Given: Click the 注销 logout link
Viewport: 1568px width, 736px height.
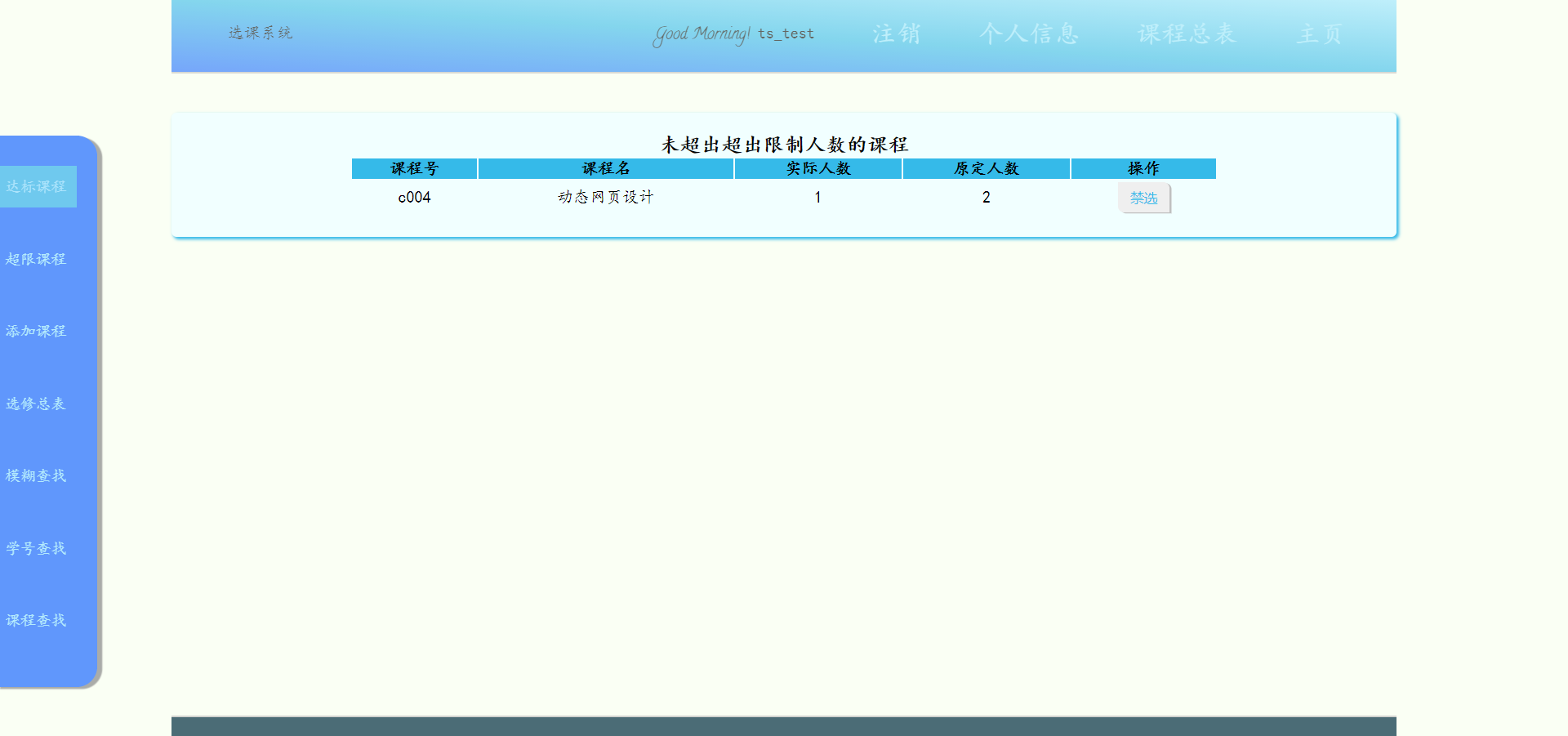Looking at the screenshot, I should click(x=897, y=33).
